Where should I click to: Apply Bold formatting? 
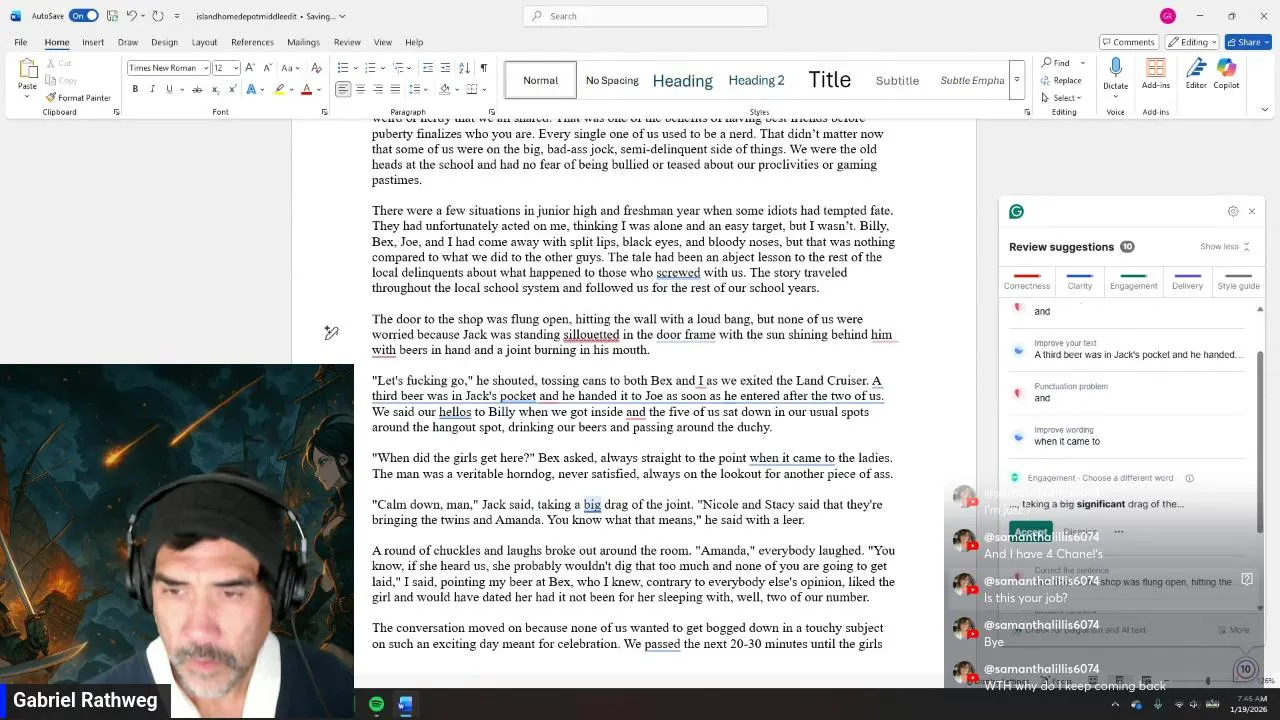(135, 90)
